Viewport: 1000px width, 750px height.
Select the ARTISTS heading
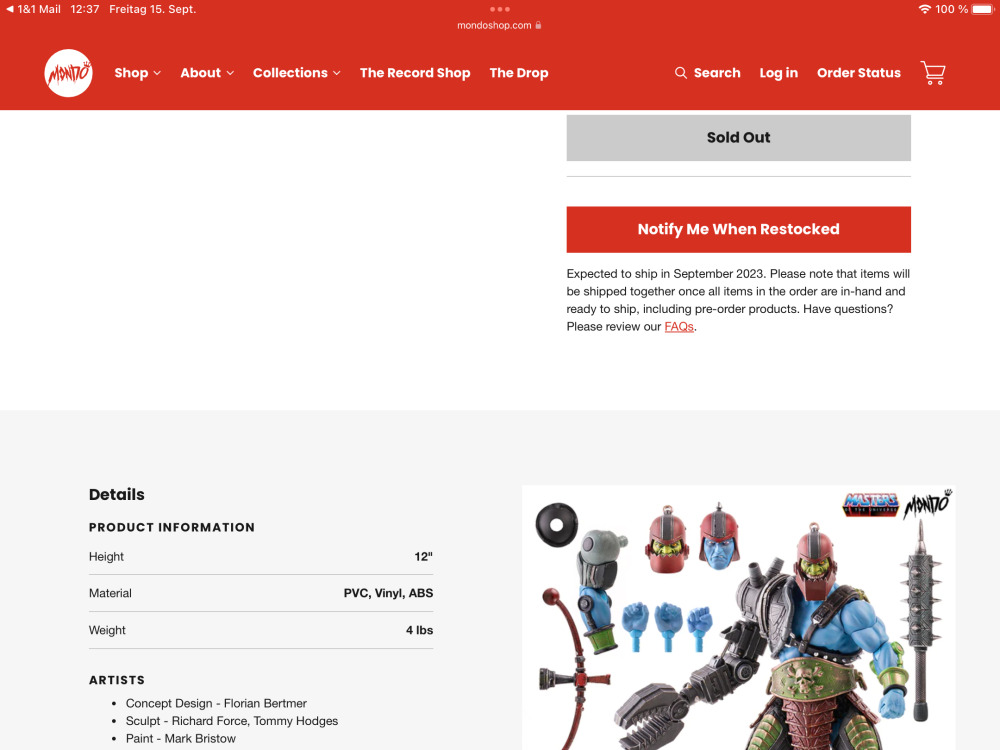(x=117, y=680)
